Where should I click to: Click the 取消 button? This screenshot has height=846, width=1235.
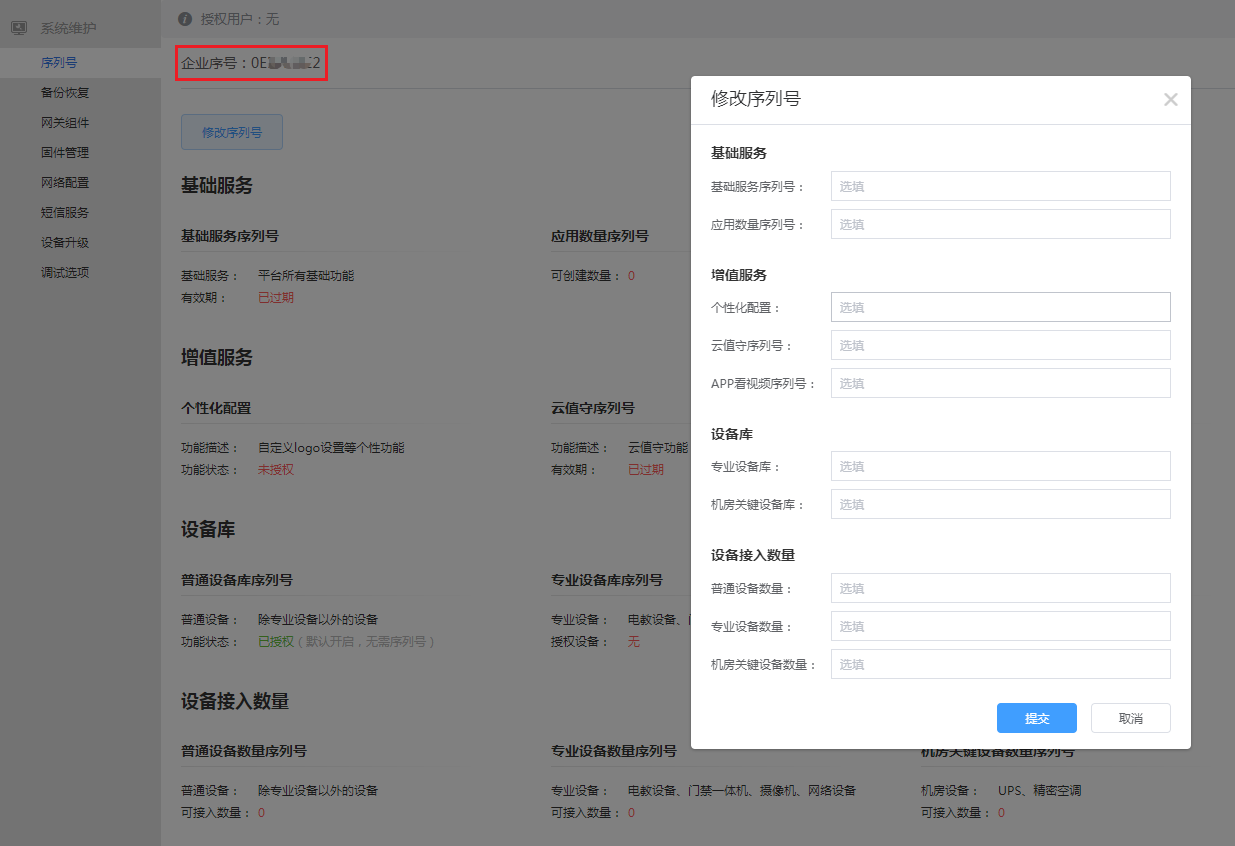(x=1130, y=718)
